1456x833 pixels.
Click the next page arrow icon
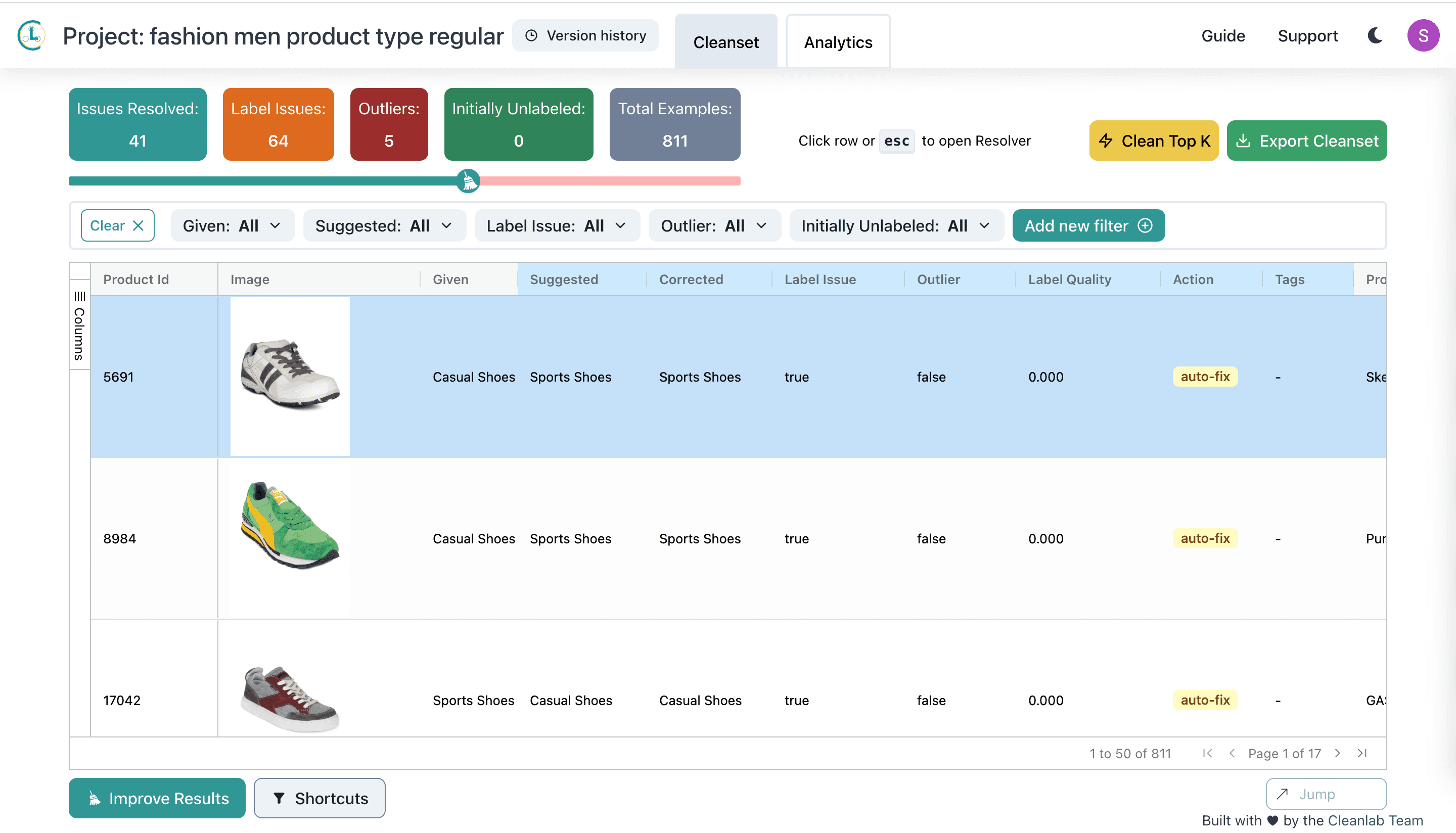point(1338,754)
